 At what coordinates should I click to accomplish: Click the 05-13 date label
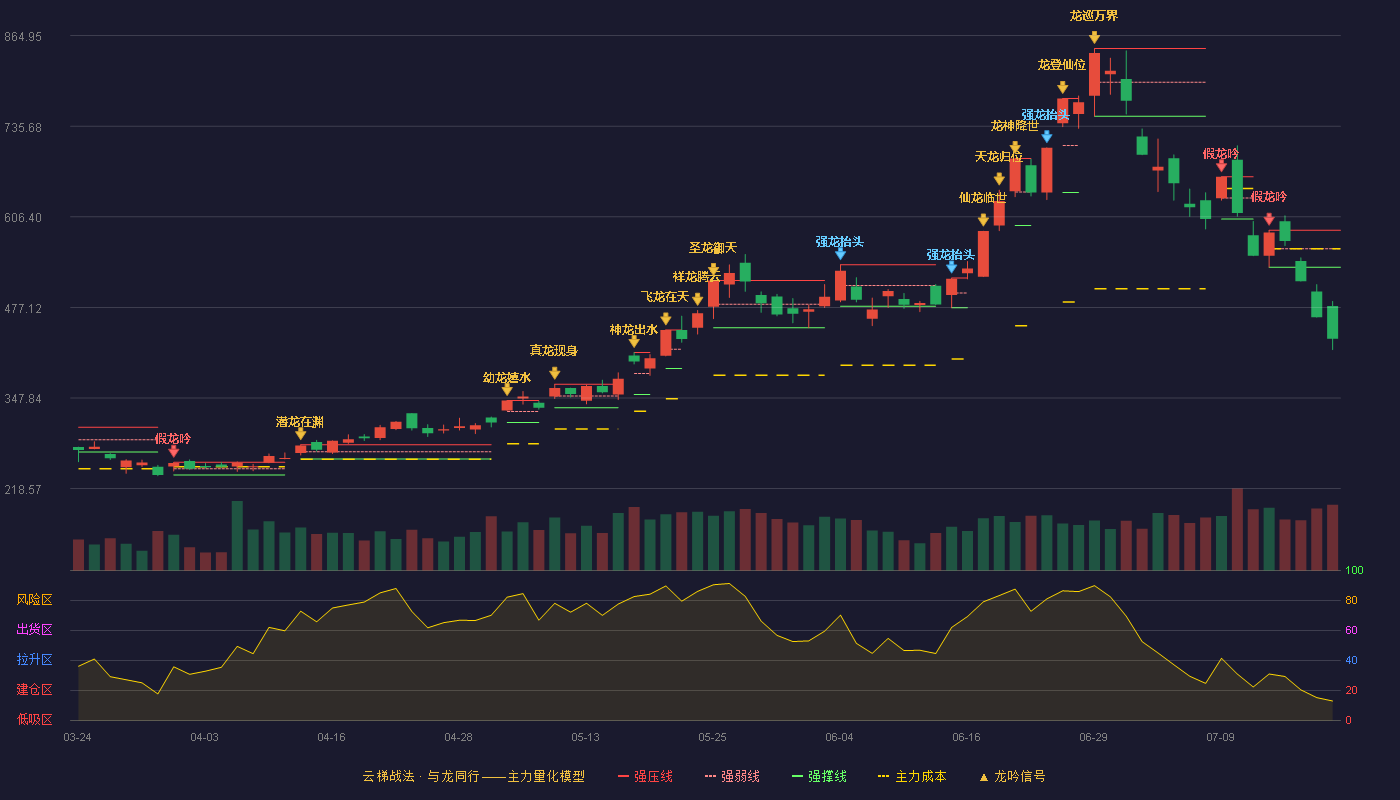[x=585, y=737]
